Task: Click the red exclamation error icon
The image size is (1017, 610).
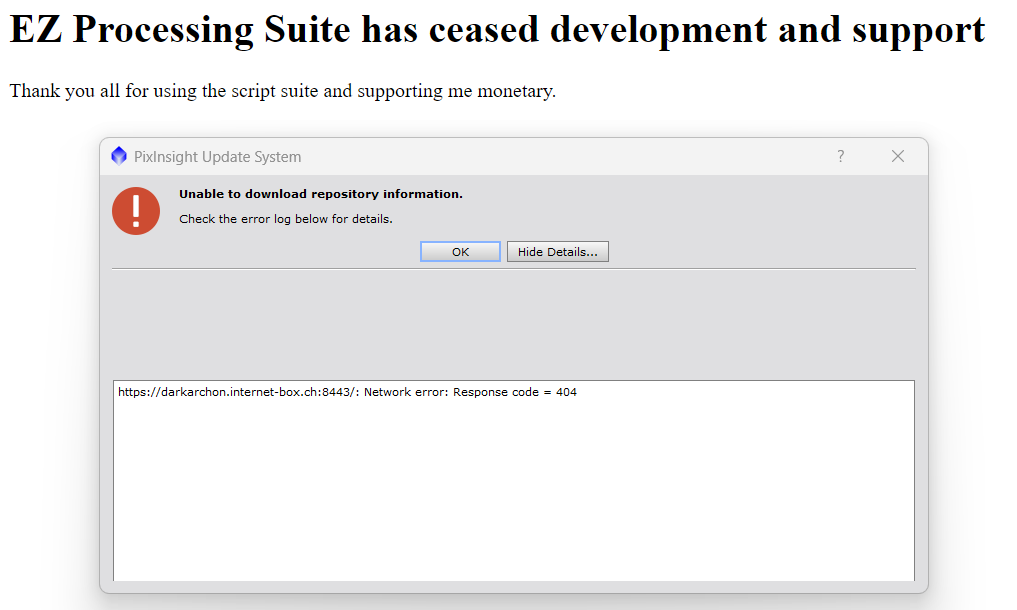Action: (136, 211)
